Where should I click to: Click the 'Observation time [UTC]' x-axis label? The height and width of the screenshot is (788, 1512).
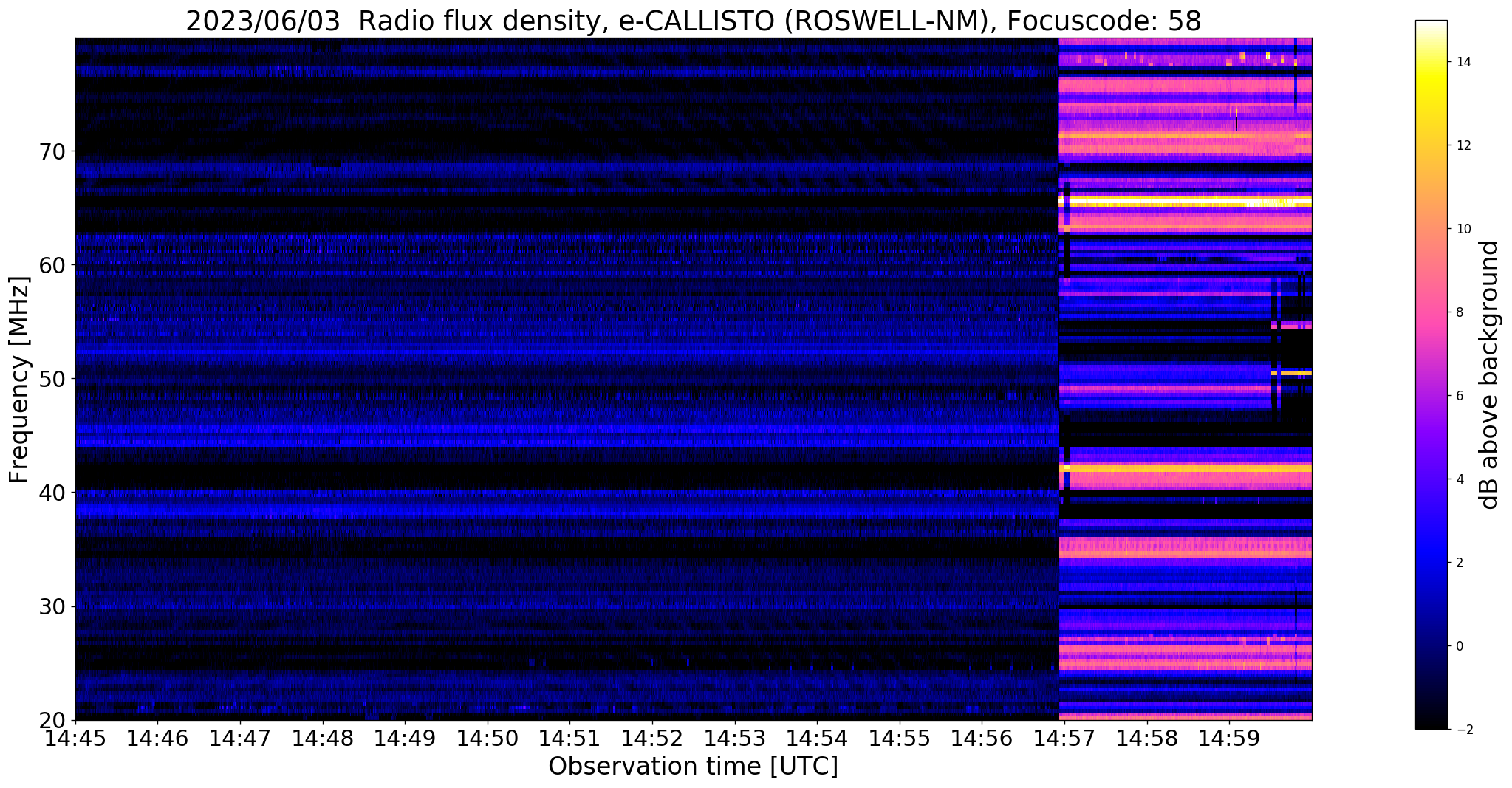pos(693,767)
